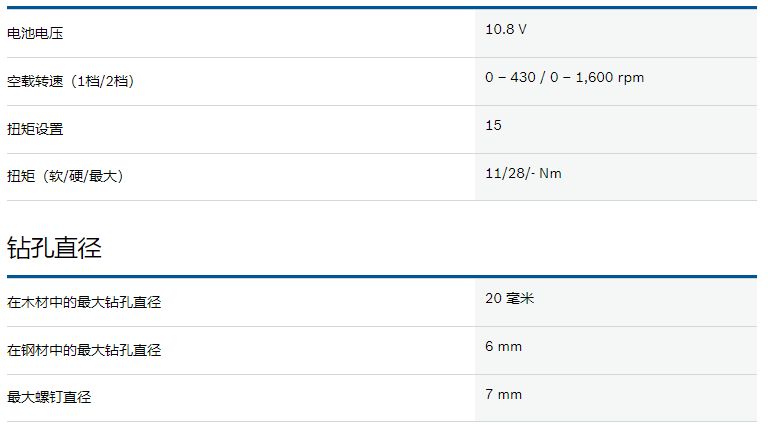Screen dimensions: 768x425
Task: Click the 0 – 430 / 0 – 1,600 rpm value
Action: (564, 77)
